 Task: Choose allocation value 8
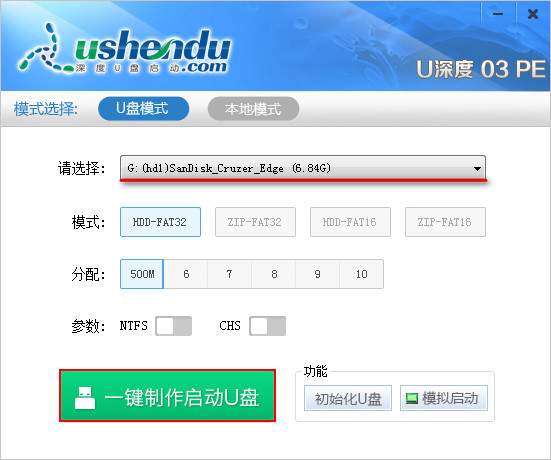pos(274,274)
